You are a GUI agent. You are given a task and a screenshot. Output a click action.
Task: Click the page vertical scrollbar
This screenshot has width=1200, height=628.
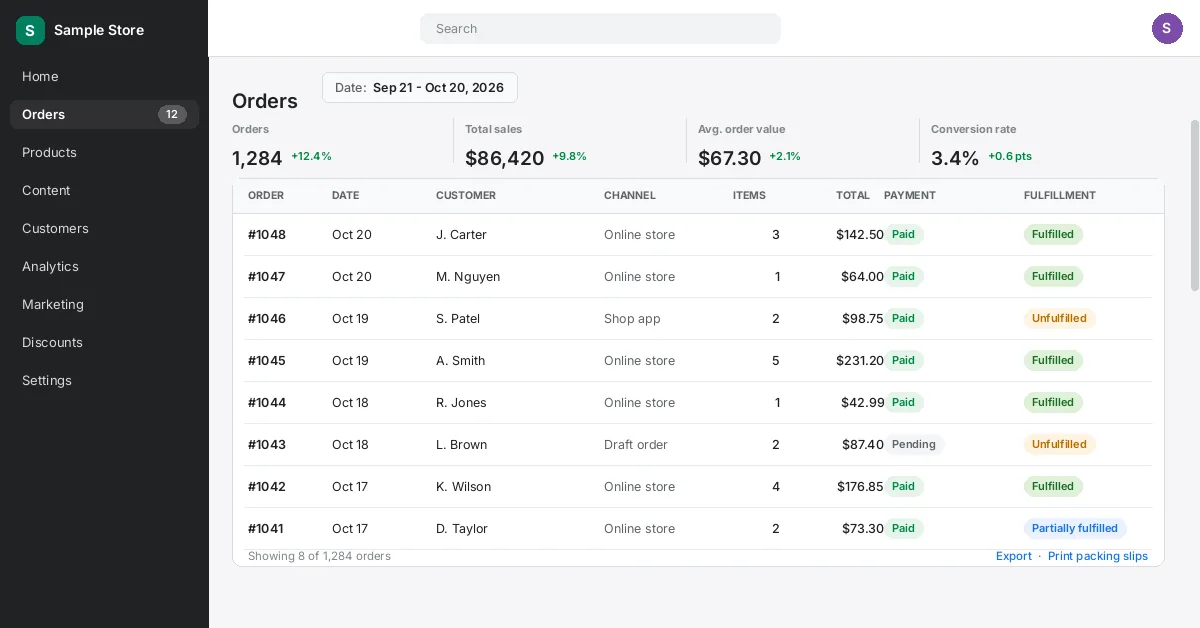[x=1194, y=205]
